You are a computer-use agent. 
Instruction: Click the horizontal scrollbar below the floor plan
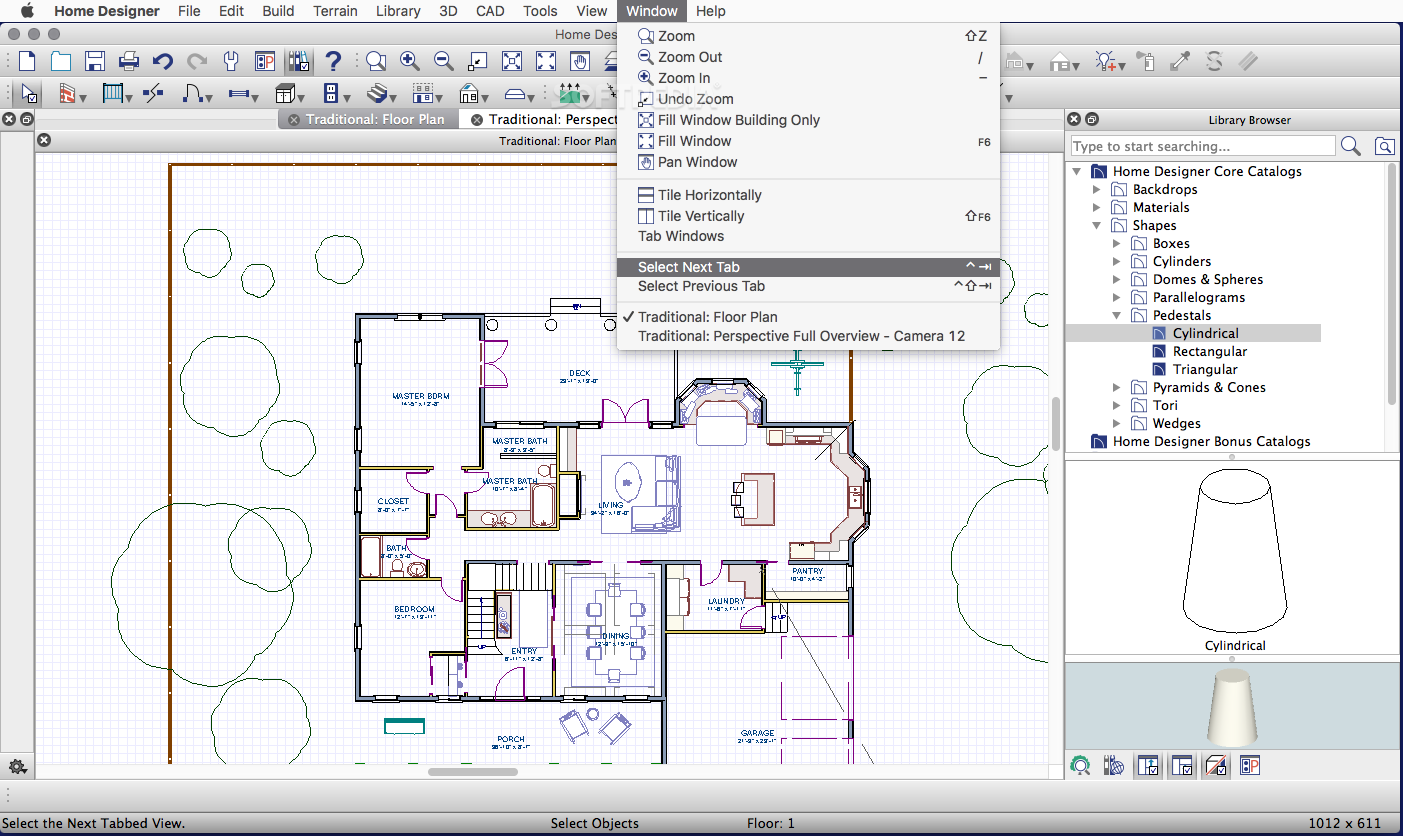tap(473, 772)
